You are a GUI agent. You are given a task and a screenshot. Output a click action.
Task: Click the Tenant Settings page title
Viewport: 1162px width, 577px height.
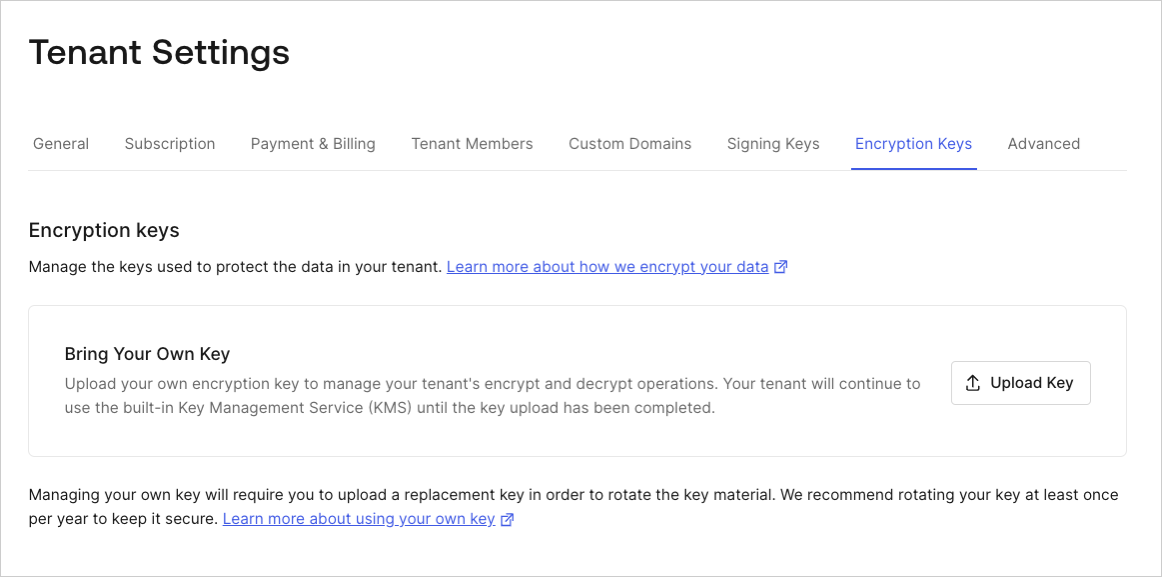159,52
